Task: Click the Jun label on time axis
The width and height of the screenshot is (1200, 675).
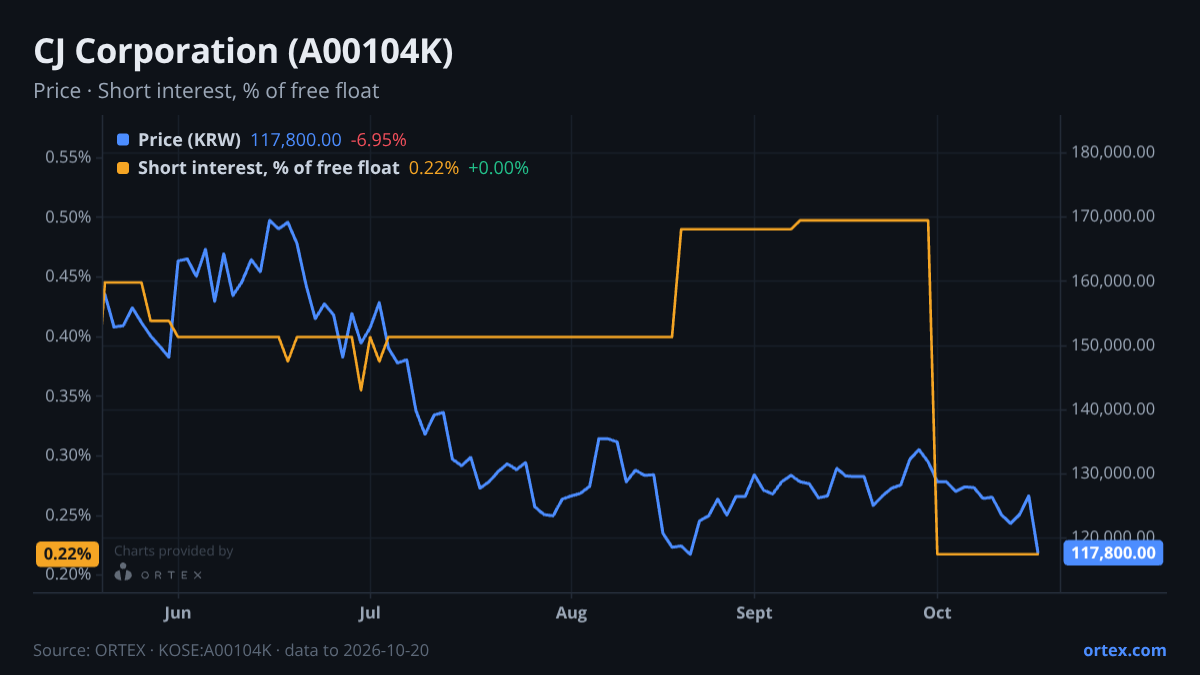Action: click(x=177, y=612)
